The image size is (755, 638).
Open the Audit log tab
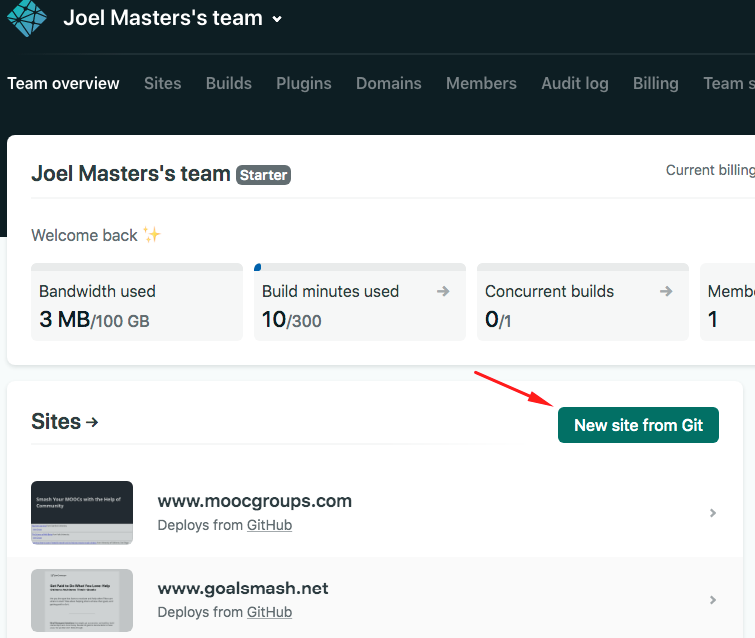click(x=575, y=83)
